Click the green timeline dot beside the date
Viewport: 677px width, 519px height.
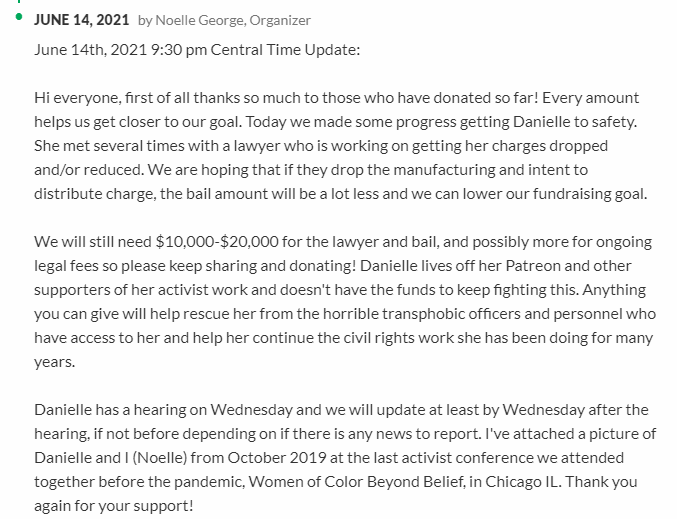point(21,20)
